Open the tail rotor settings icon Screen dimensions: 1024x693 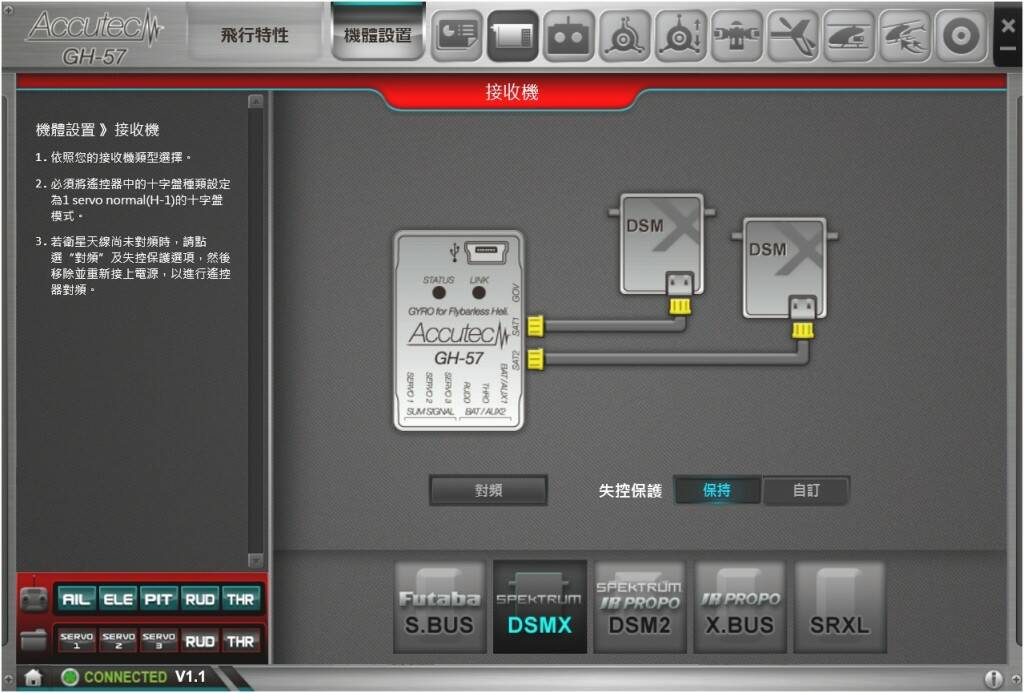[x=792, y=35]
